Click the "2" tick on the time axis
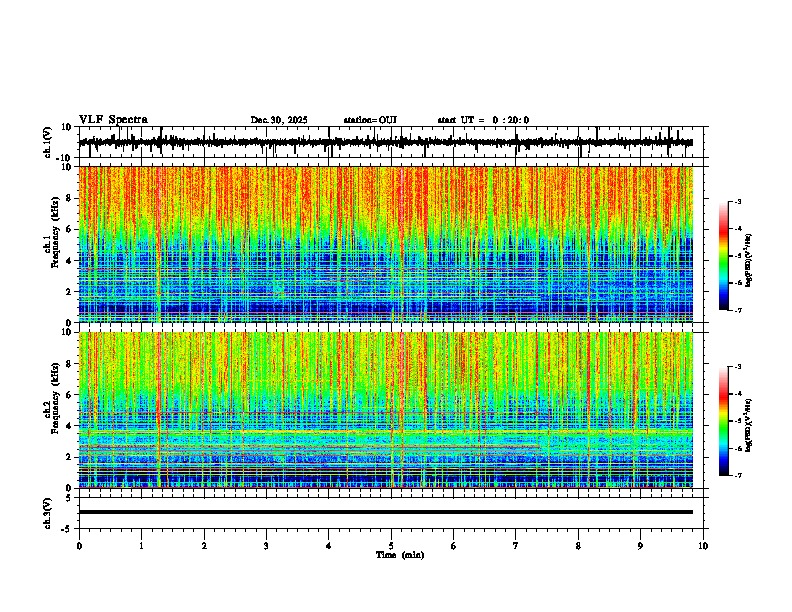This screenshot has width=792, height=612. point(204,546)
